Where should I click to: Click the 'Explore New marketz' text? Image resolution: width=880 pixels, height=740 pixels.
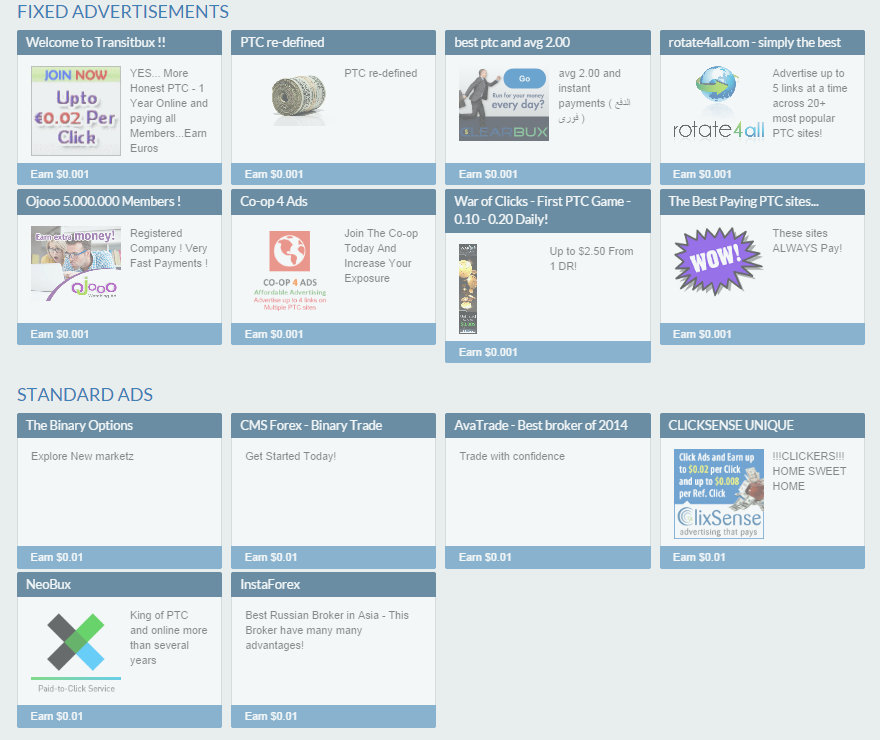click(82, 457)
